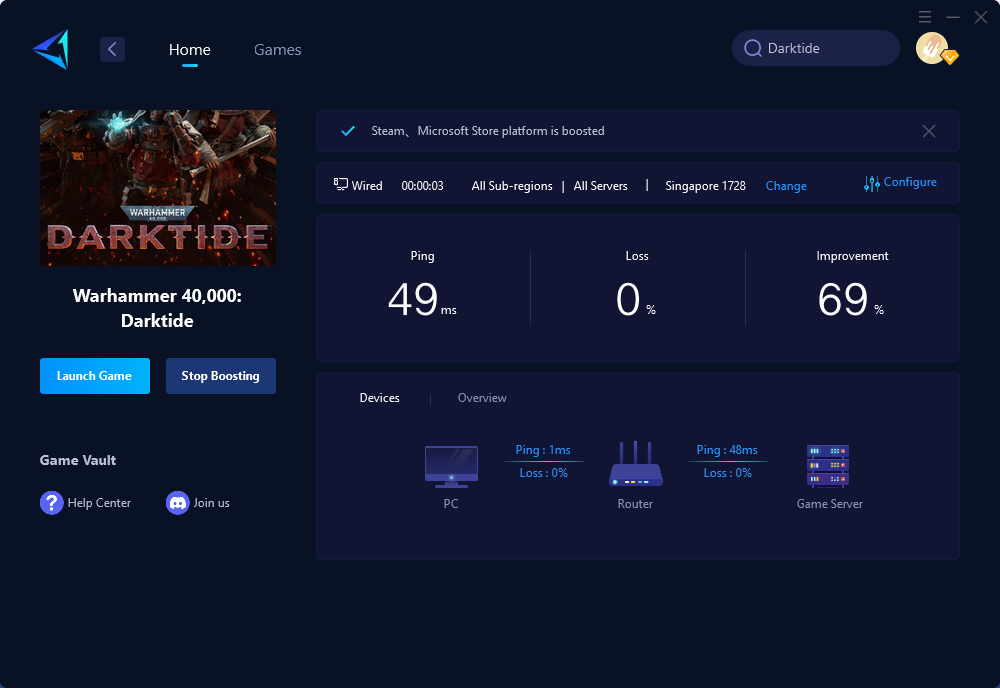The image size is (1000, 688).
Task: Click the All Servers label
Action: click(x=600, y=186)
